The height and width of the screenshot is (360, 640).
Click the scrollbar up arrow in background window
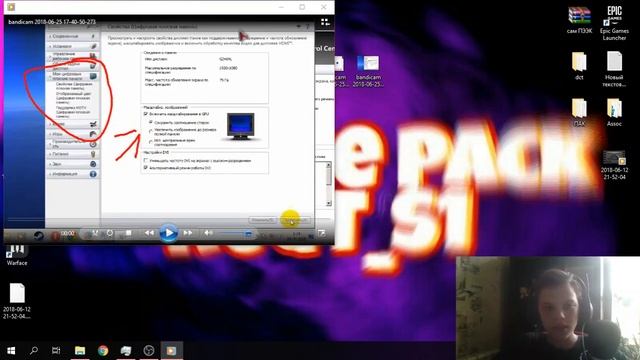click(329, 165)
